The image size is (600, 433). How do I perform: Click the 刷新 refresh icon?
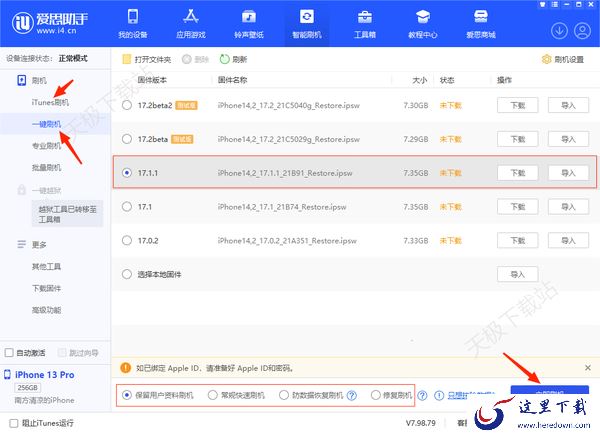coord(224,59)
